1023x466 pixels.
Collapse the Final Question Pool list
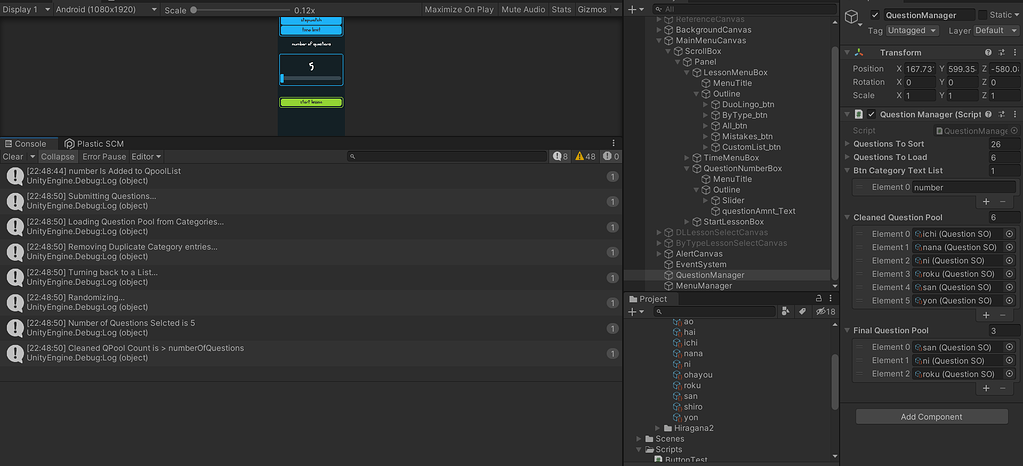coord(847,331)
